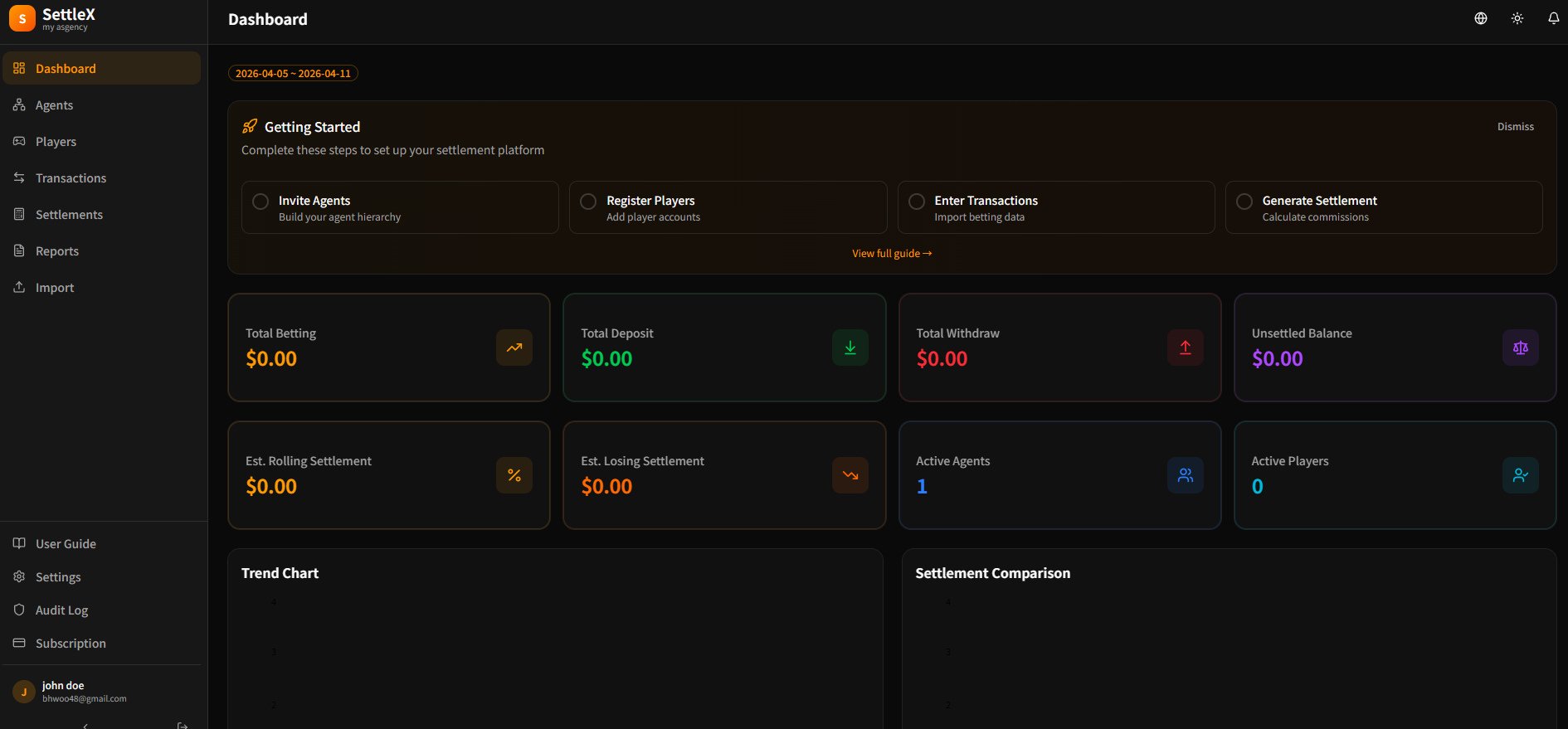Open the View full guide link
Image resolution: width=1568 pixels, height=729 pixels.
pyautogui.click(x=892, y=254)
